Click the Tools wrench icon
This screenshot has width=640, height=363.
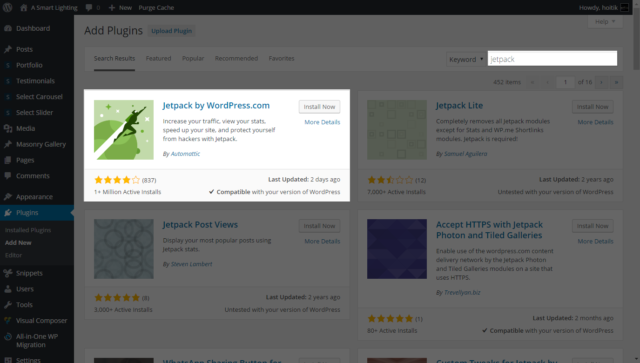click(8, 305)
